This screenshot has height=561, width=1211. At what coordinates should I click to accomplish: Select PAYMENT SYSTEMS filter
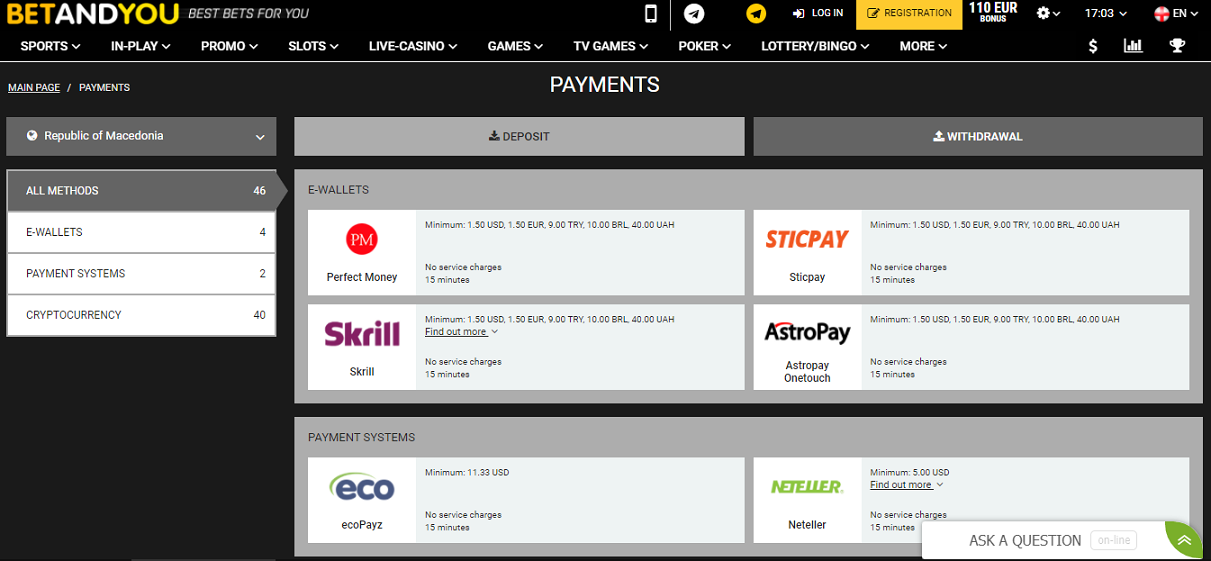pyautogui.click(x=141, y=274)
